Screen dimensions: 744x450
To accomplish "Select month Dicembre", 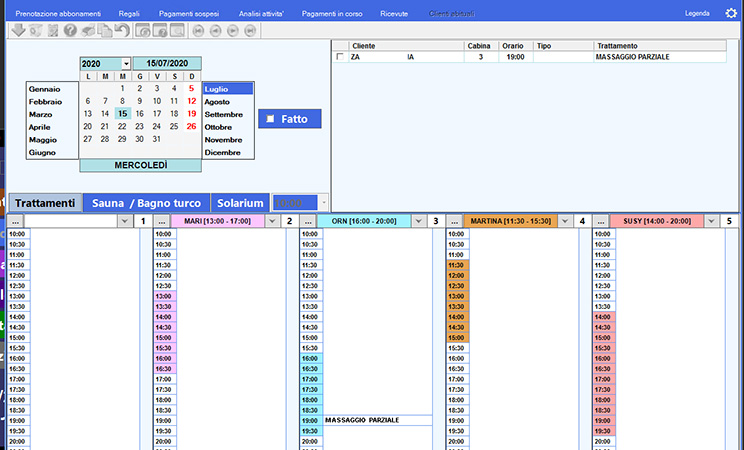I will click(x=223, y=153).
